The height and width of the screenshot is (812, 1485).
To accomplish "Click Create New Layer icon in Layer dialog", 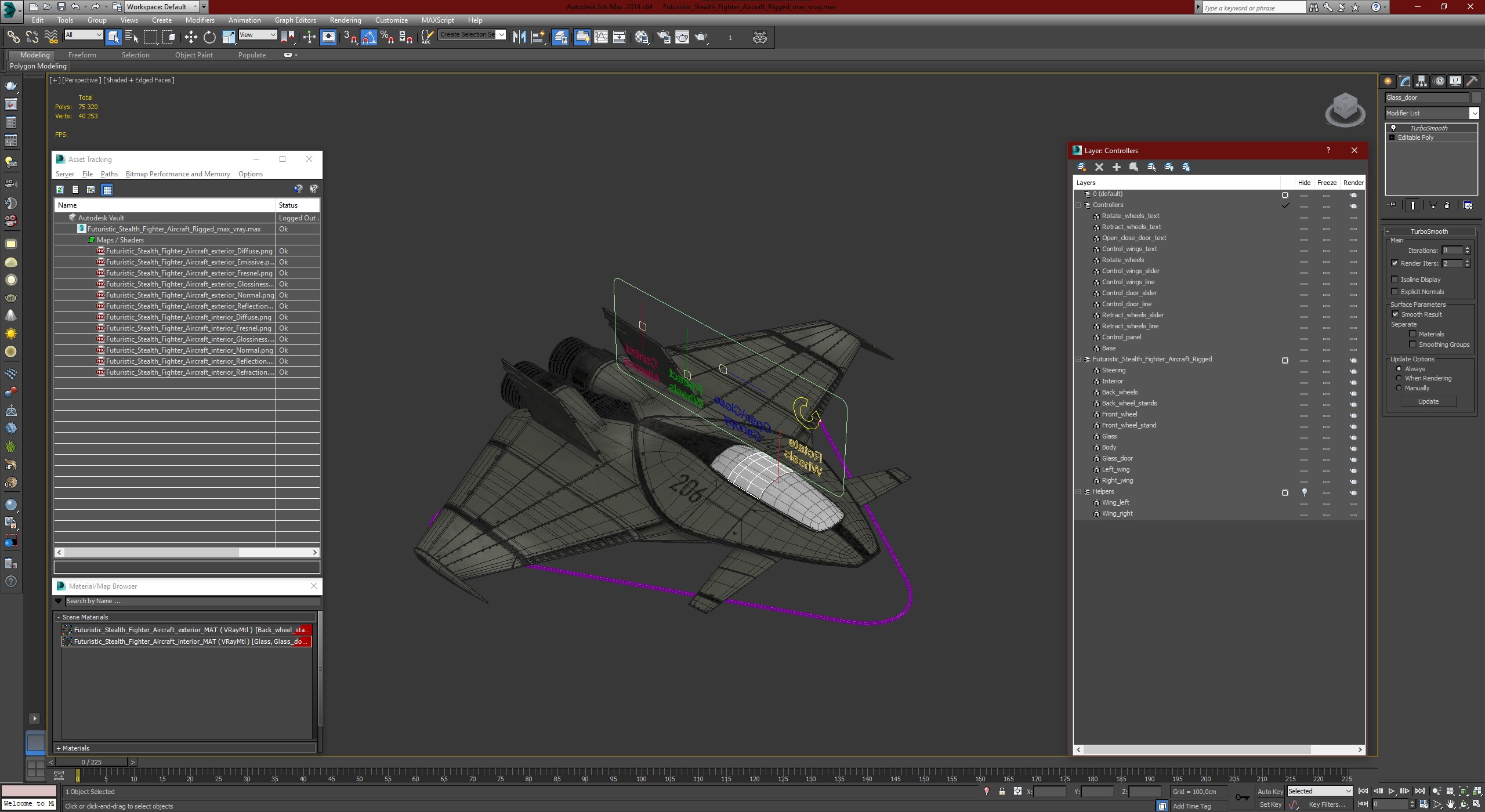I will coord(1082,167).
